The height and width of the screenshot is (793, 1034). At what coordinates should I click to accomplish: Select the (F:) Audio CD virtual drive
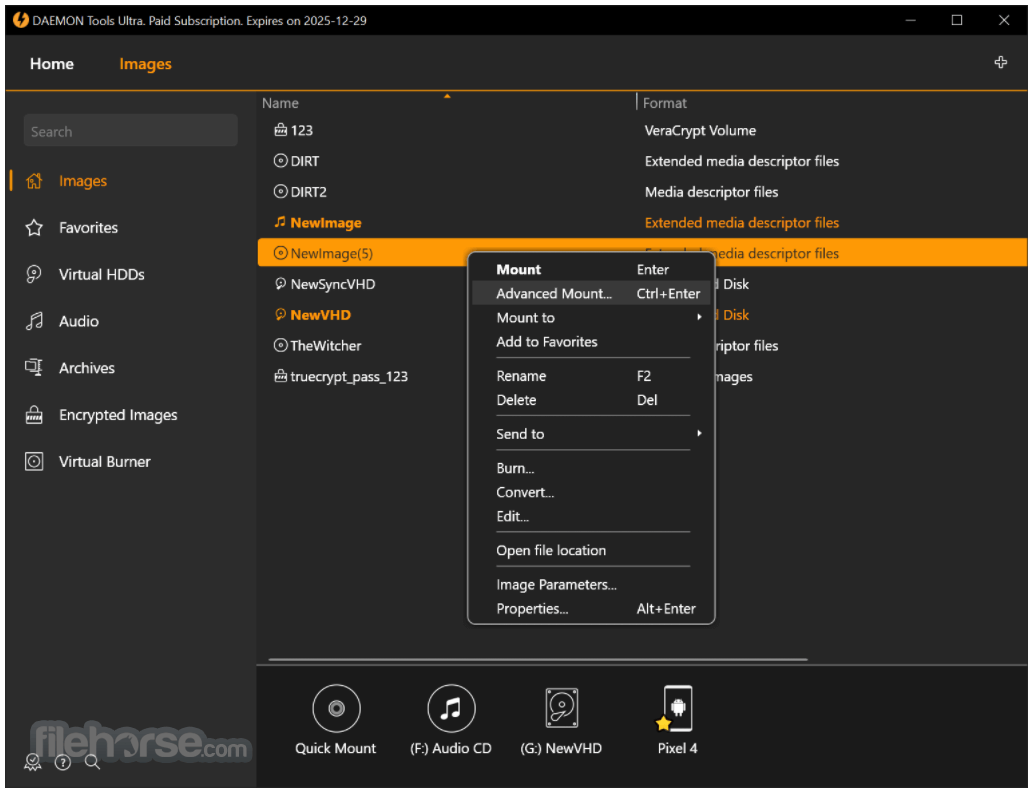point(451,709)
